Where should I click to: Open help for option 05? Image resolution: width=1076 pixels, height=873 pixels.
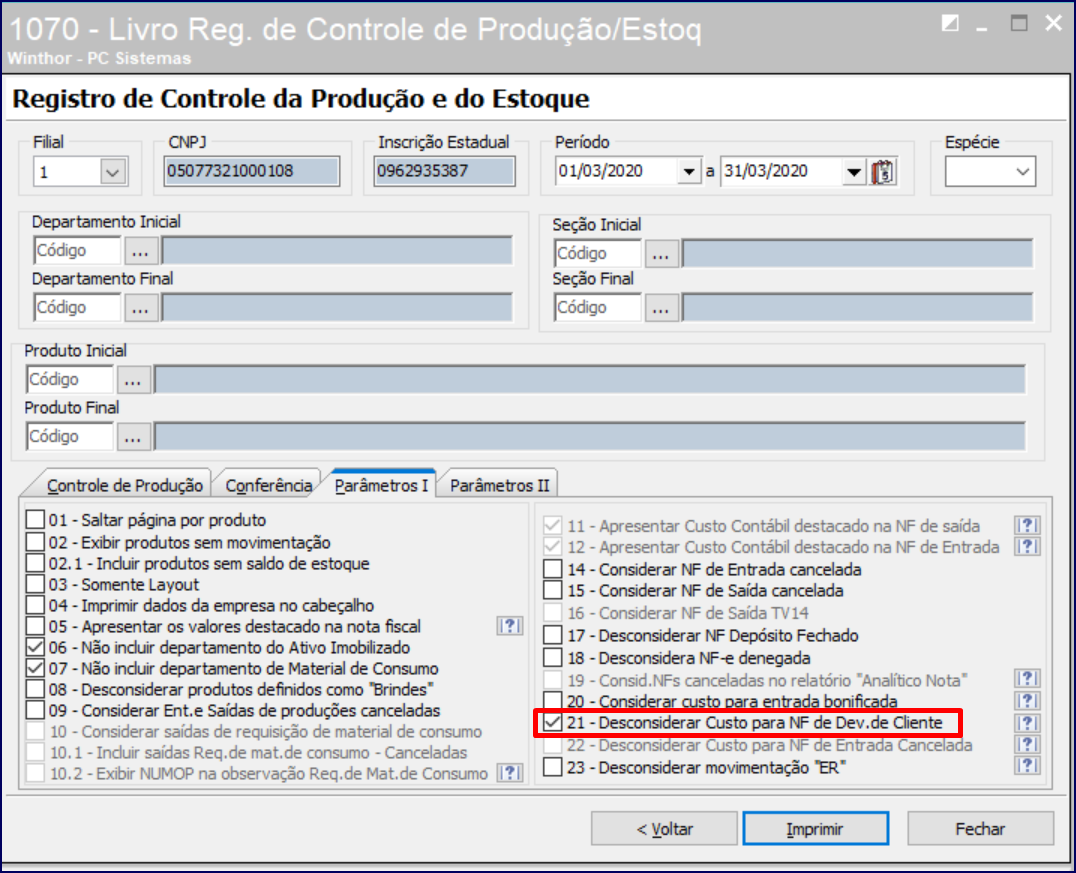click(x=510, y=626)
